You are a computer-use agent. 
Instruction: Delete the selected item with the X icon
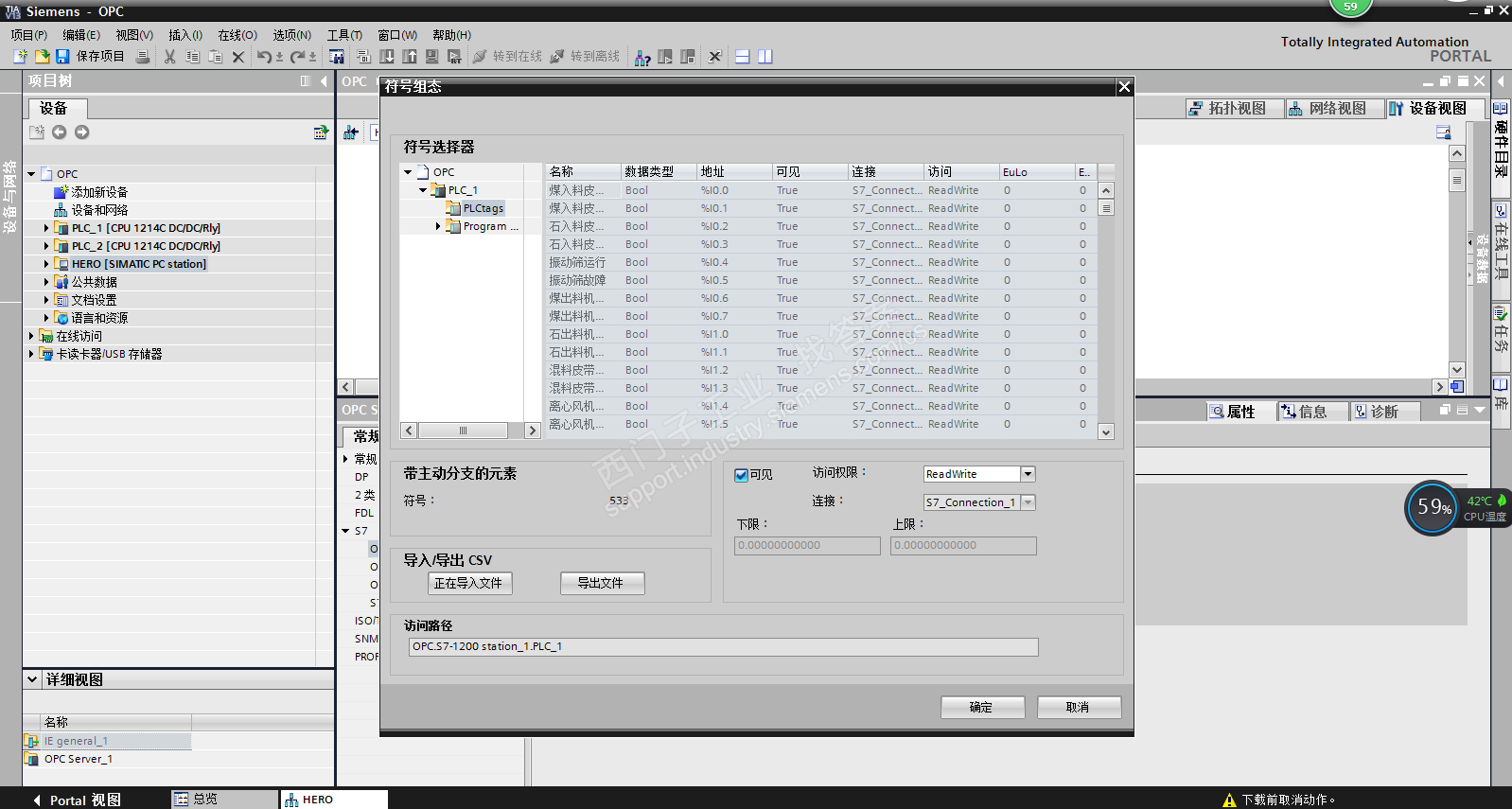pos(238,57)
